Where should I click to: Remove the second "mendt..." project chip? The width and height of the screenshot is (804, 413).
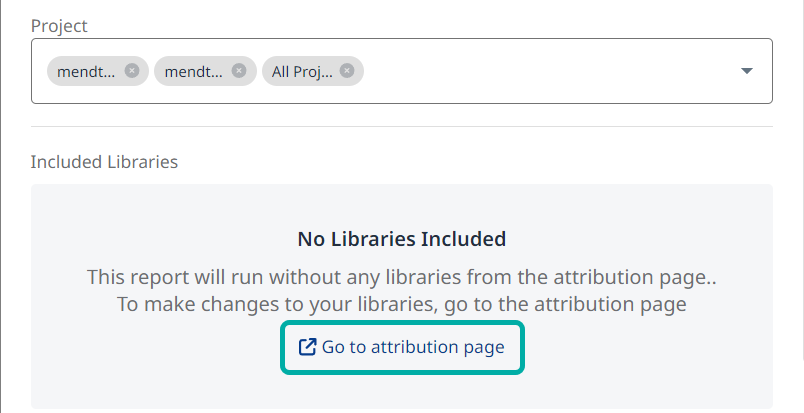point(238,71)
